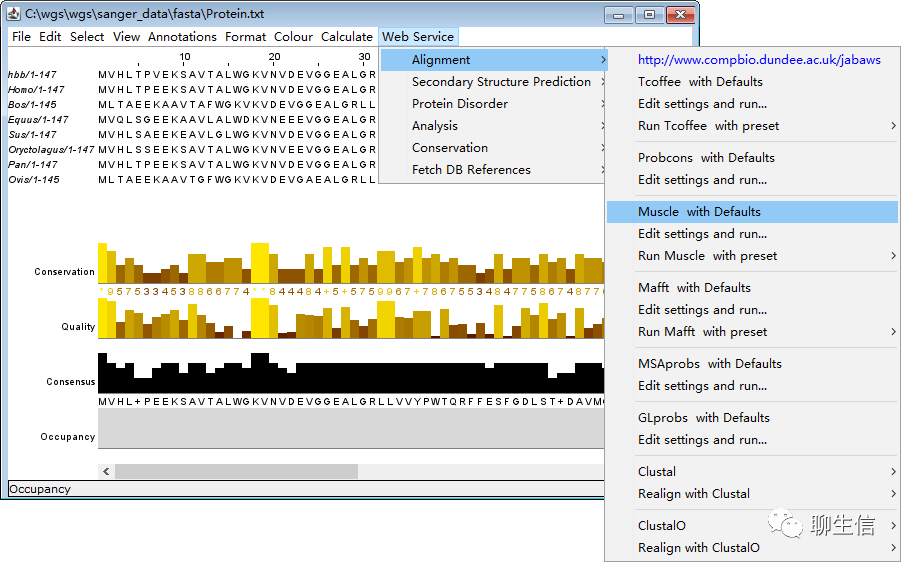Viewport: 905px width, 565px height.
Task: Expand the Alignment submenu entry
Action: [493, 60]
